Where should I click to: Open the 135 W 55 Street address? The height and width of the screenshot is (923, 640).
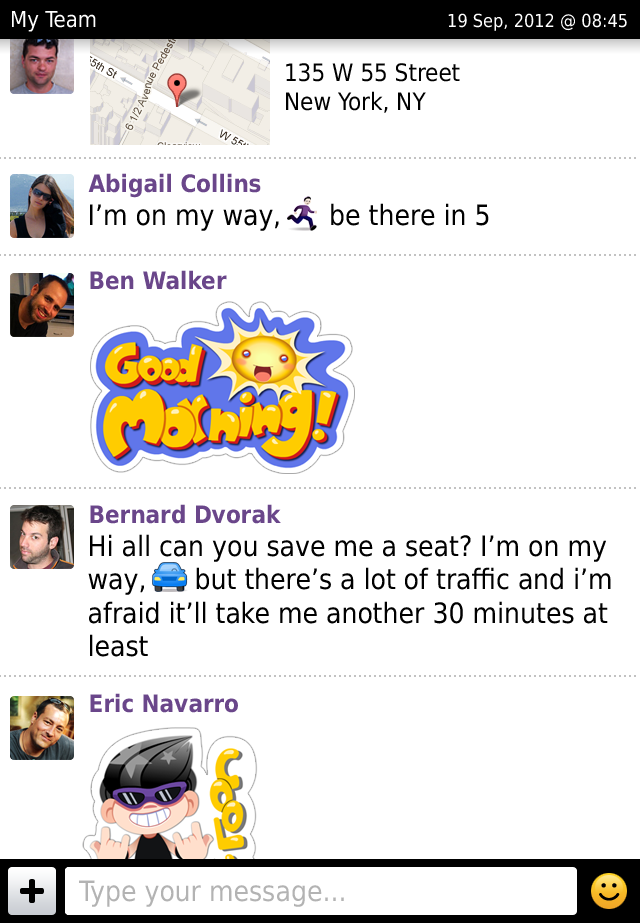(x=372, y=87)
